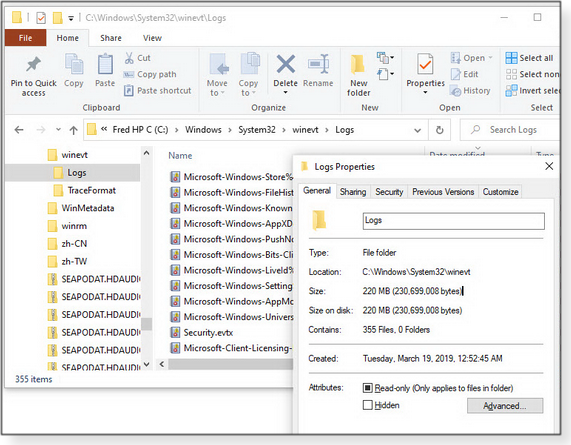Expand hidden breadcrumb path chevrons
The image size is (571, 445).
(104, 129)
